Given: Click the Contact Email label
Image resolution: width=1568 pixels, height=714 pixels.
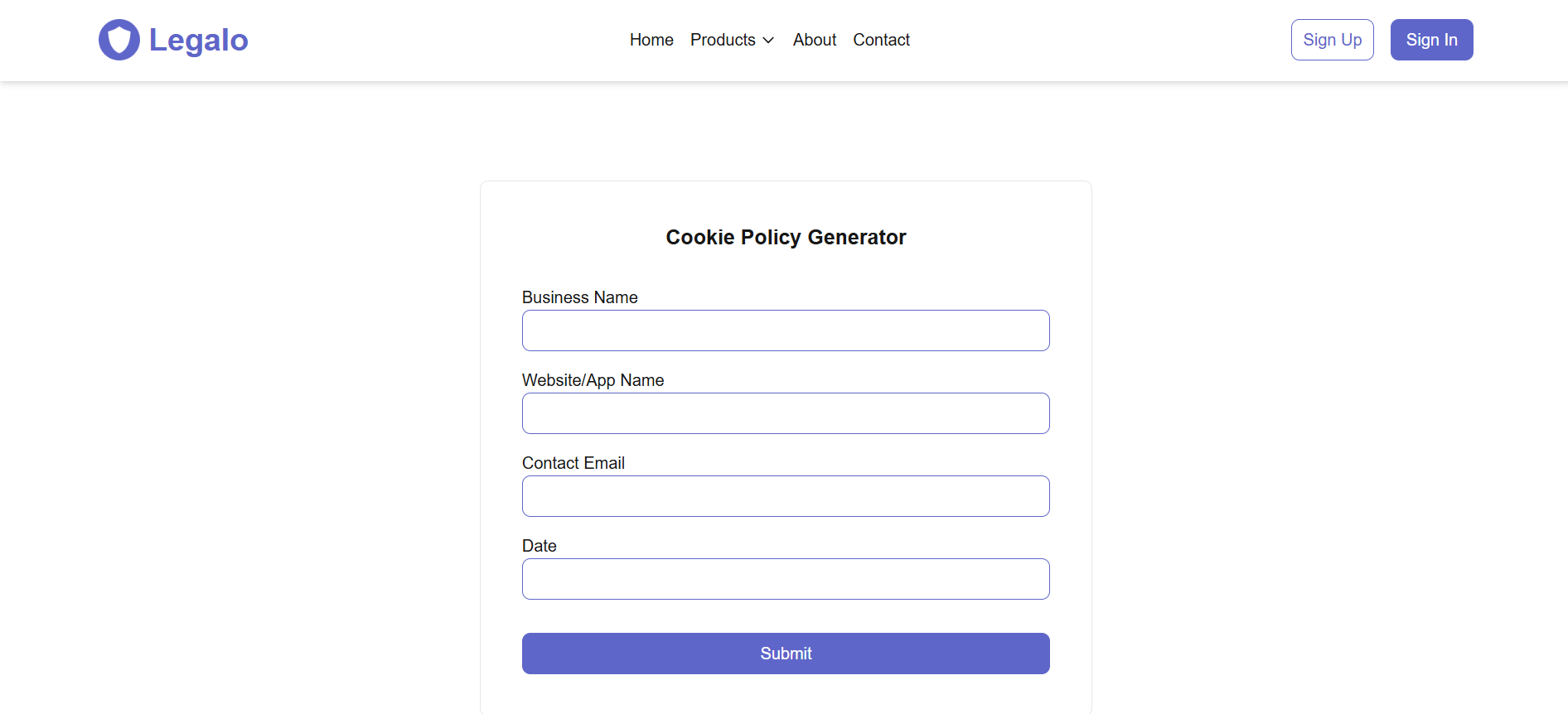Looking at the screenshot, I should (x=573, y=463).
